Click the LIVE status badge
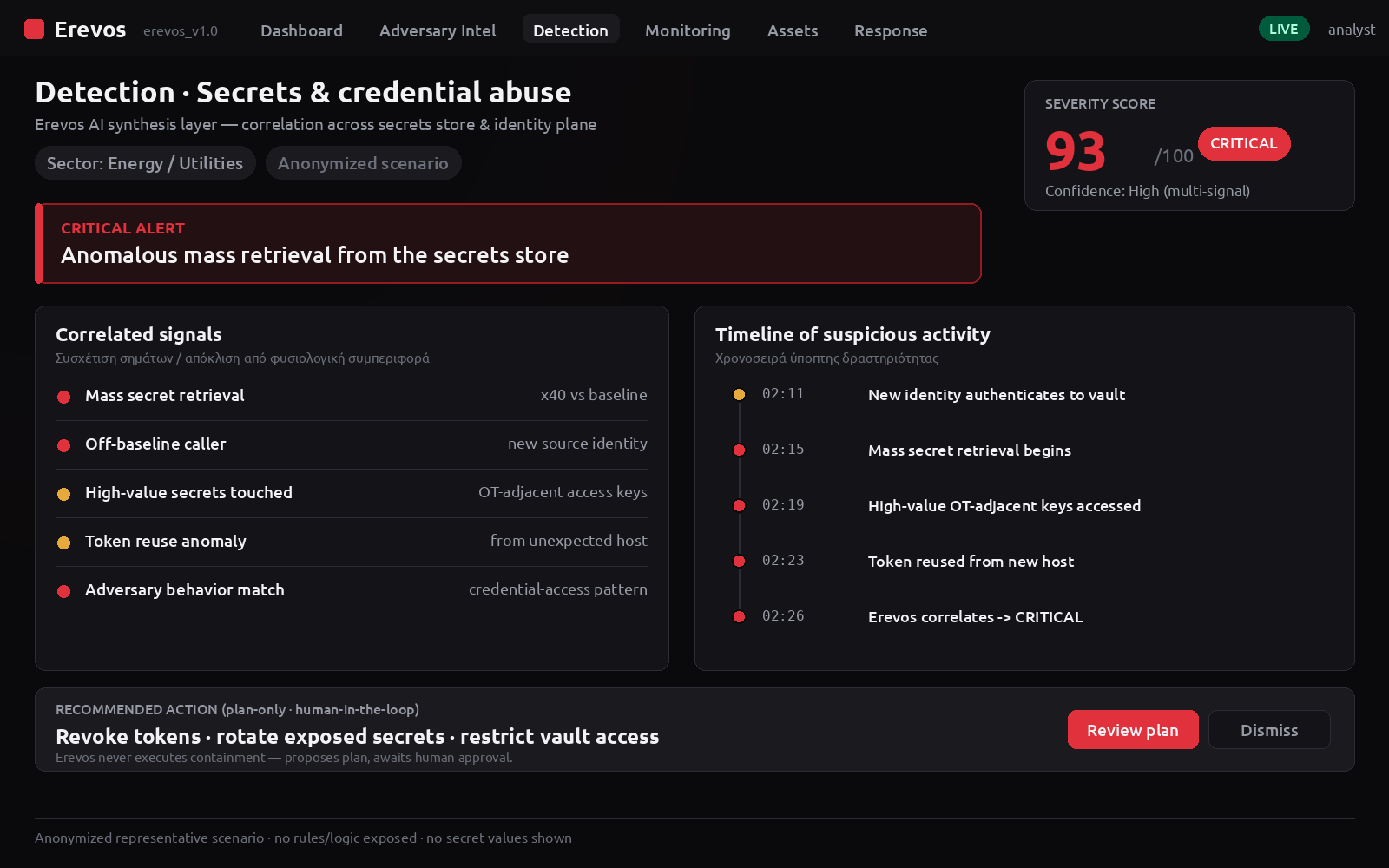1389x868 pixels. [1283, 29]
